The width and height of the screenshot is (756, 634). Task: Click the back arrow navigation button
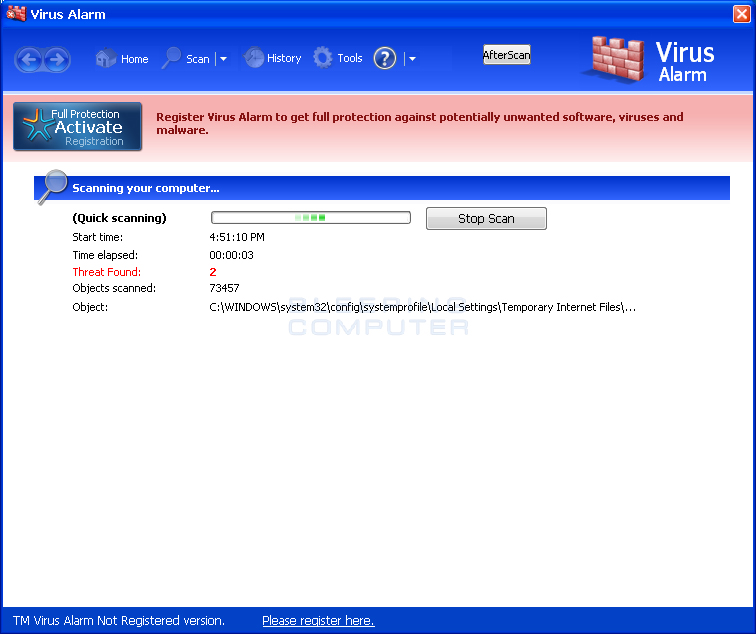point(28,60)
